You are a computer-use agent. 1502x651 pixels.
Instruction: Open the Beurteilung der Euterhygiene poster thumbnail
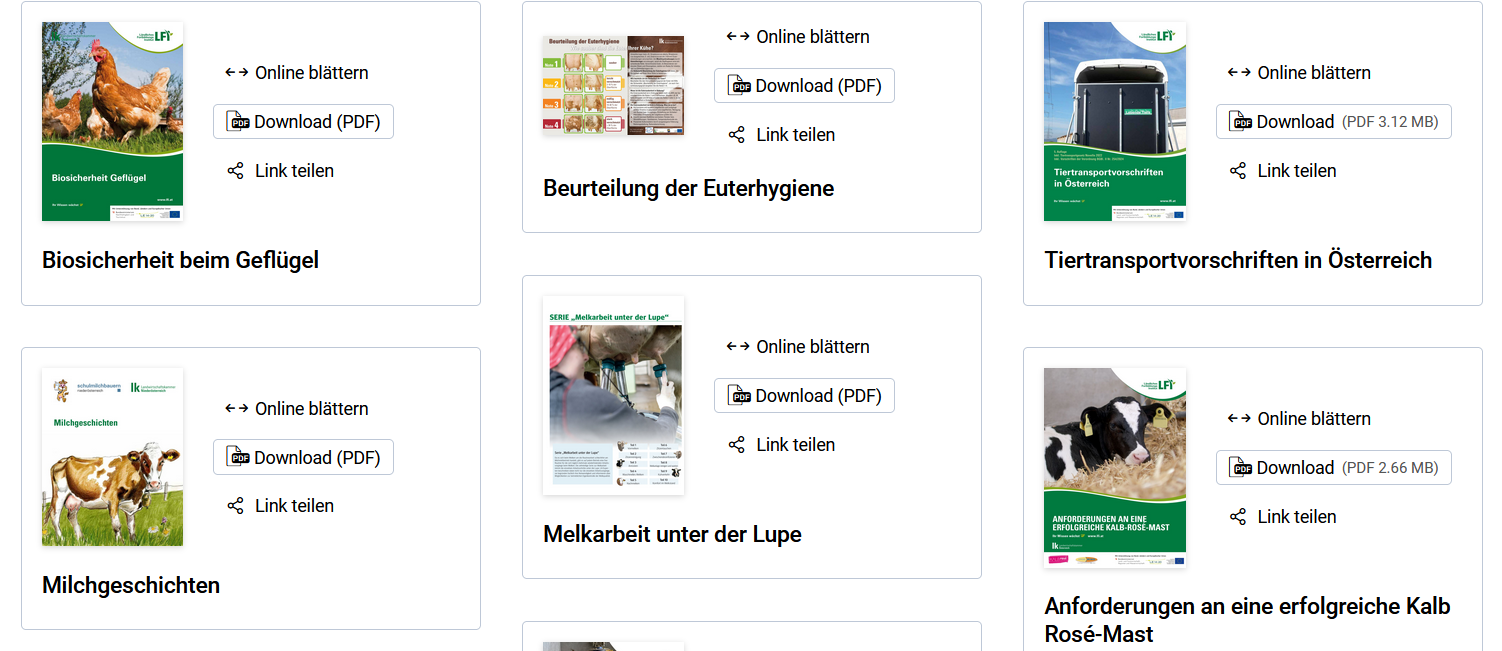point(613,85)
